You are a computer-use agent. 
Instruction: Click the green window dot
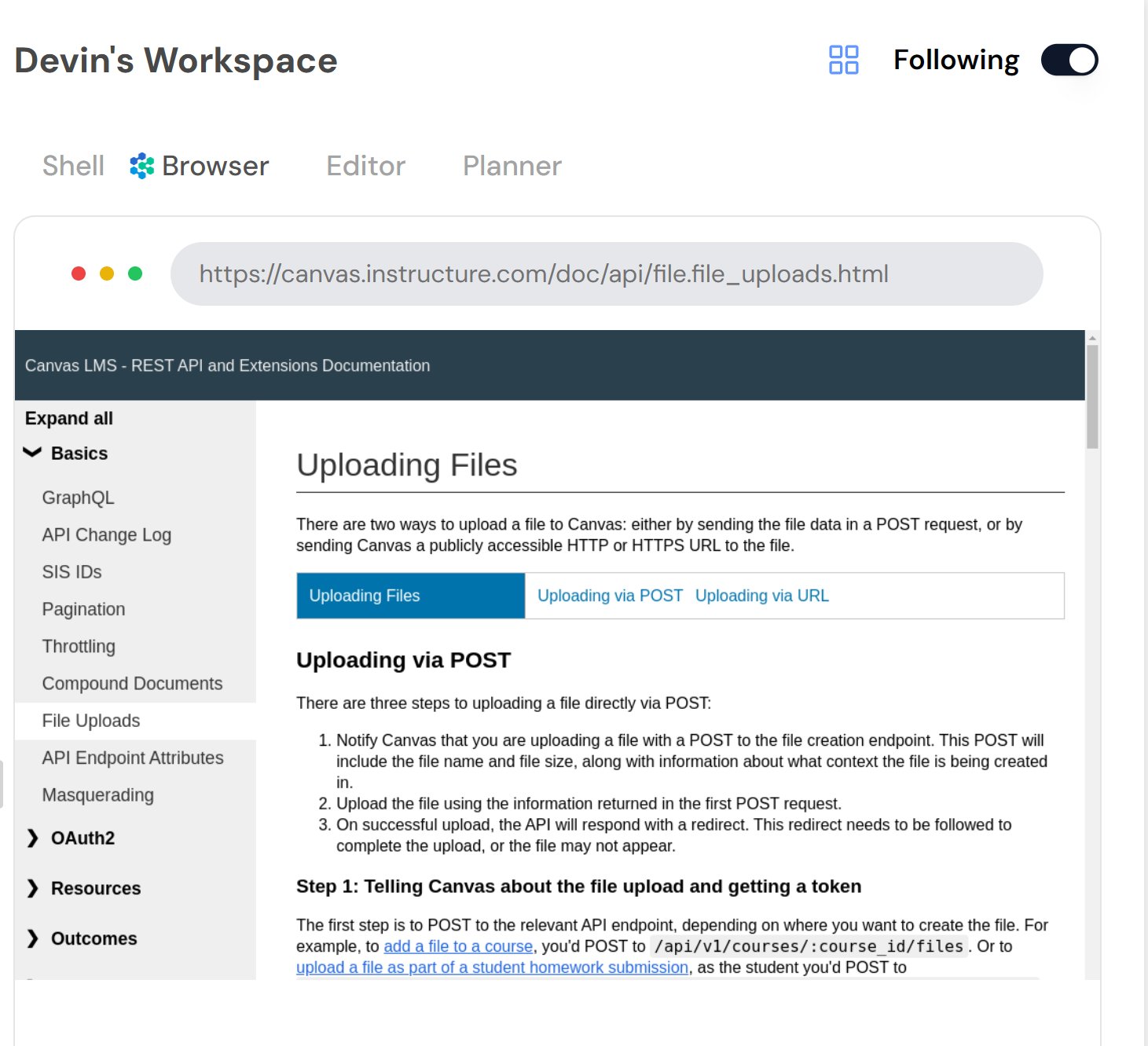(135, 273)
